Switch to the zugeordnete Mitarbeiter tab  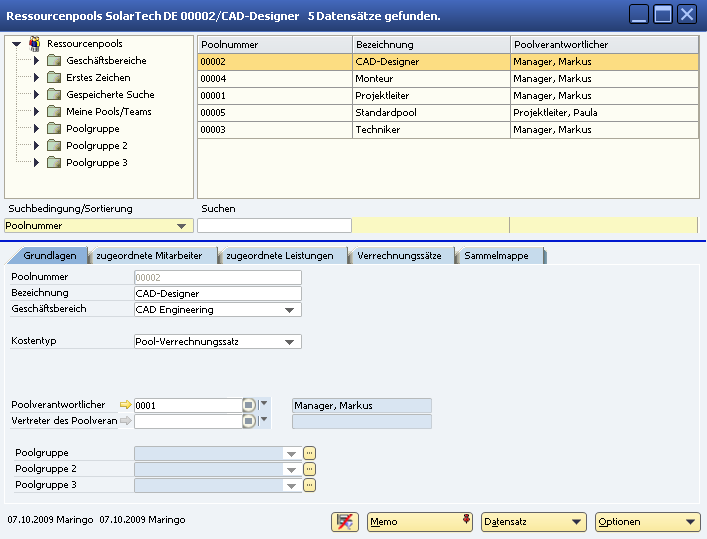click(149, 256)
